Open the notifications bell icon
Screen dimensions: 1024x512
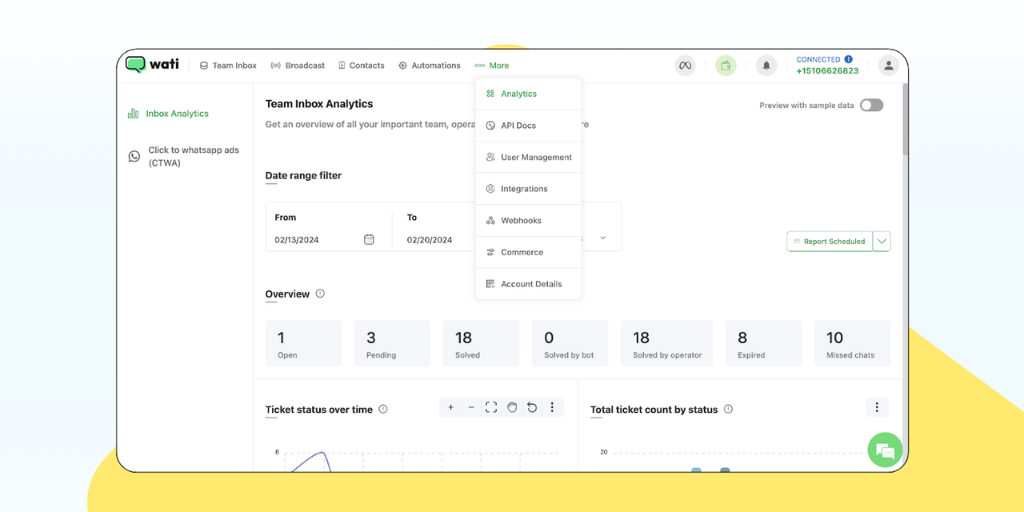tap(766, 65)
